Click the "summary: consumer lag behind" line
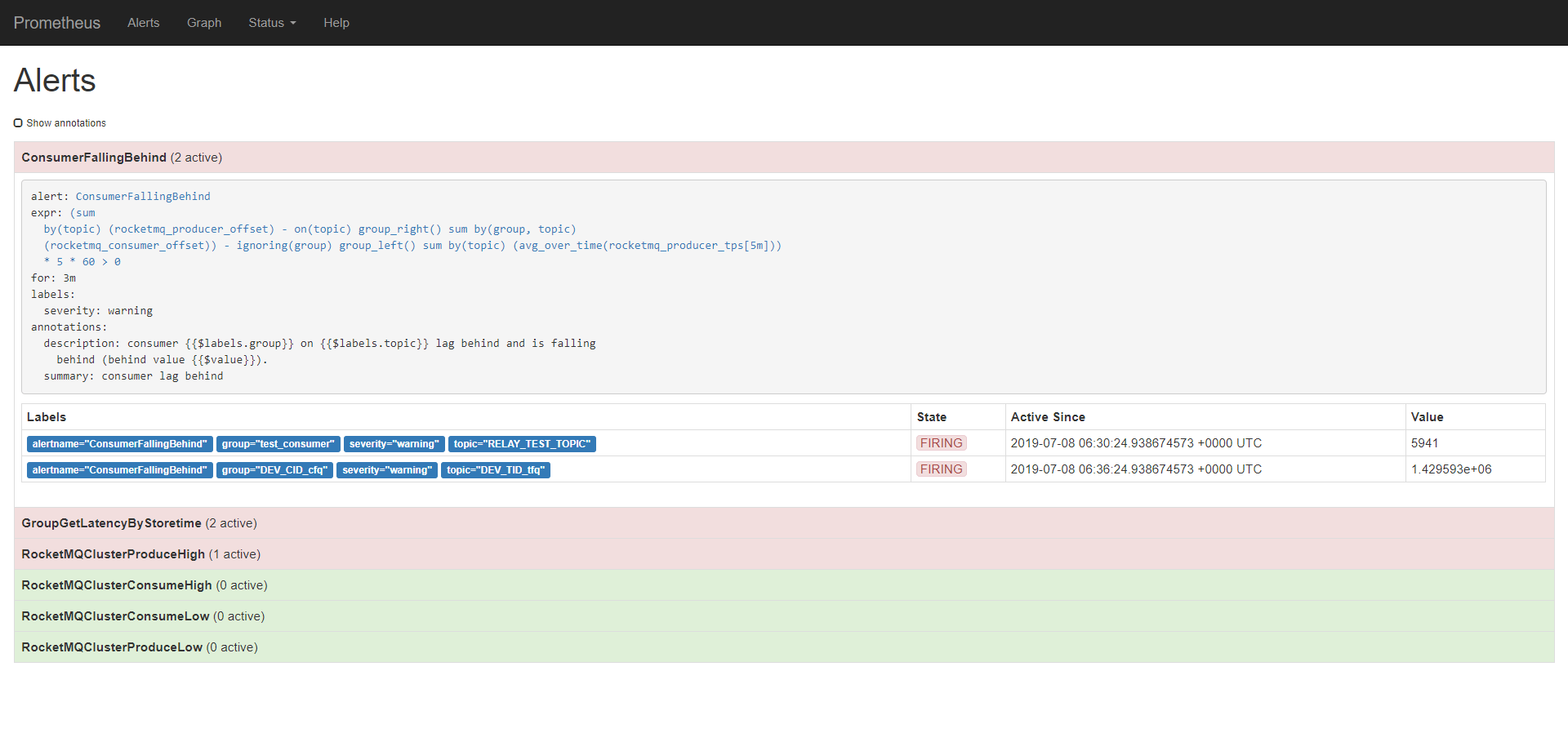 click(x=133, y=376)
